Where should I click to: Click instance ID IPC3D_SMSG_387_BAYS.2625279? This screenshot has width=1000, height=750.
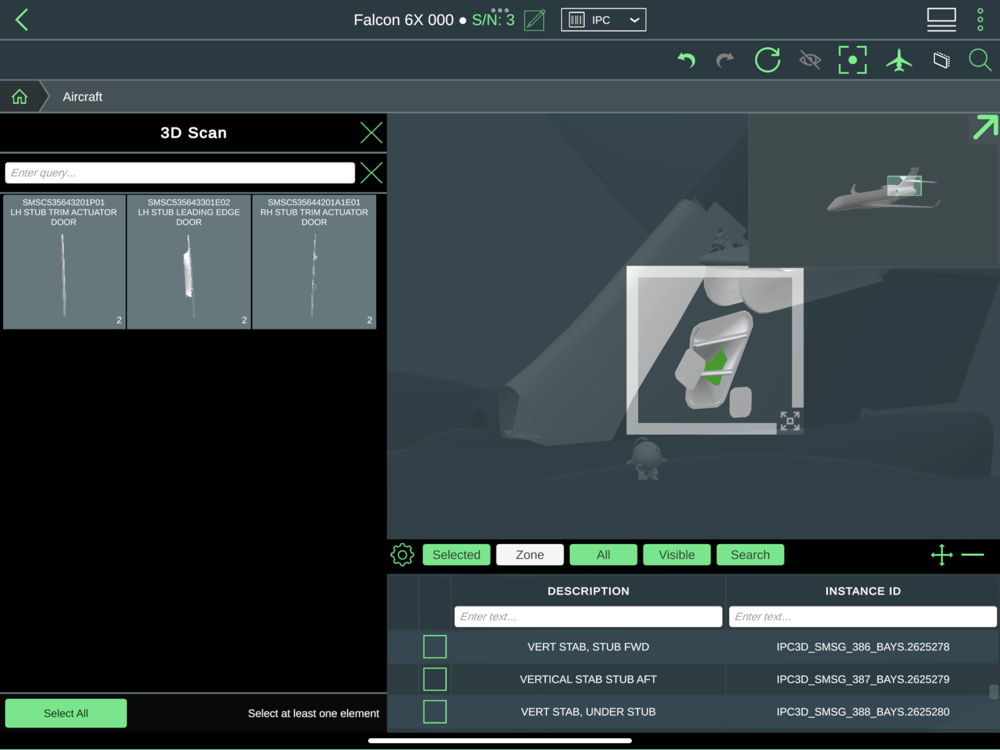pyautogui.click(x=863, y=679)
